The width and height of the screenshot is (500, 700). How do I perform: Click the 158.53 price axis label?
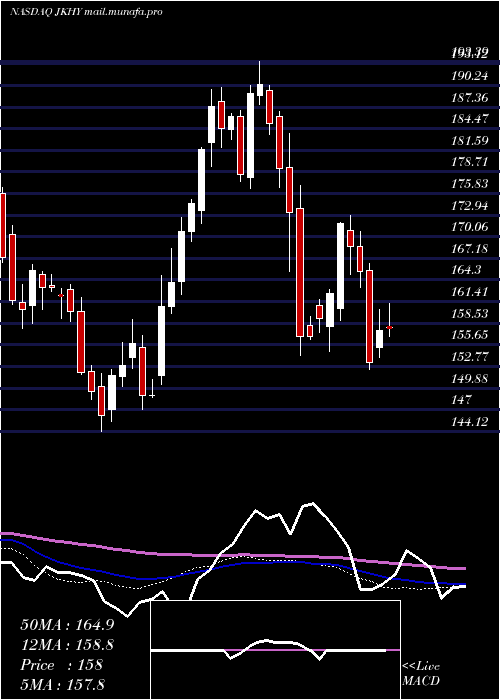tap(470, 313)
